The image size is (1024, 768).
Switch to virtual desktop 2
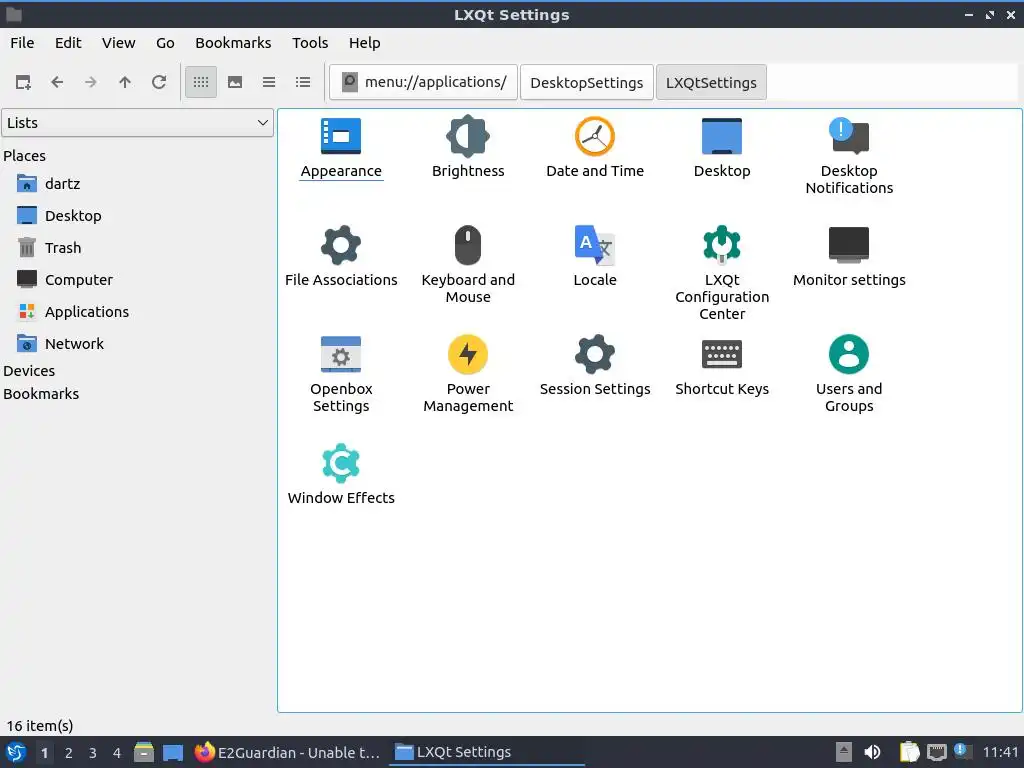click(x=69, y=753)
